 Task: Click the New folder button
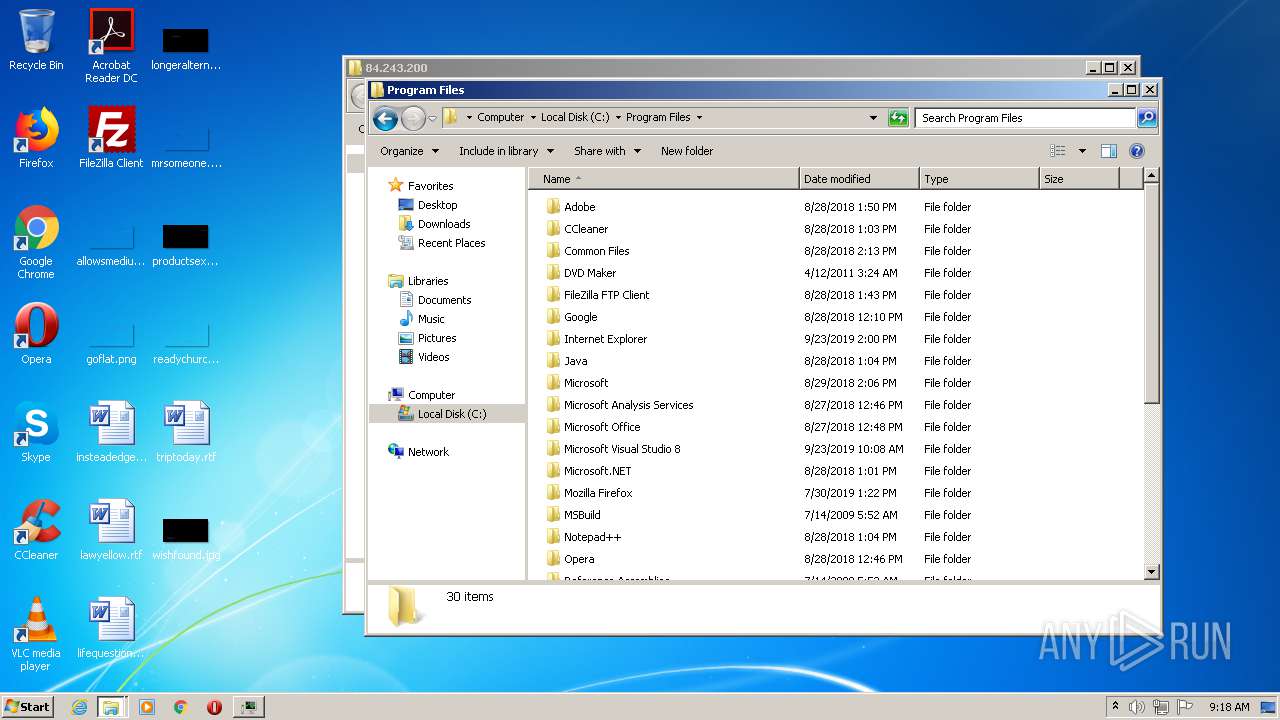pyautogui.click(x=687, y=151)
